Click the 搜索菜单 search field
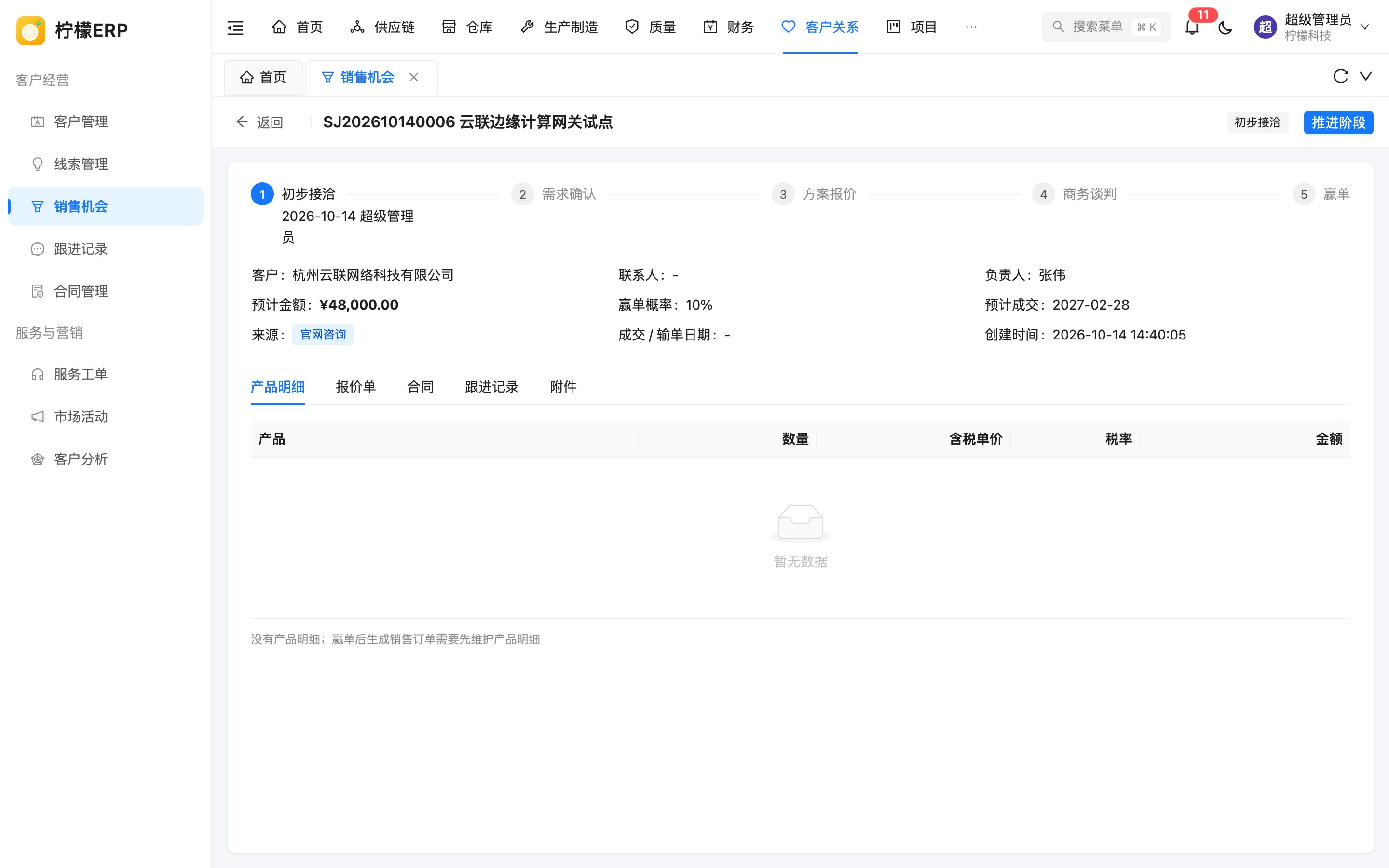Viewport: 1389px width, 868px height. coord(1105,27)
